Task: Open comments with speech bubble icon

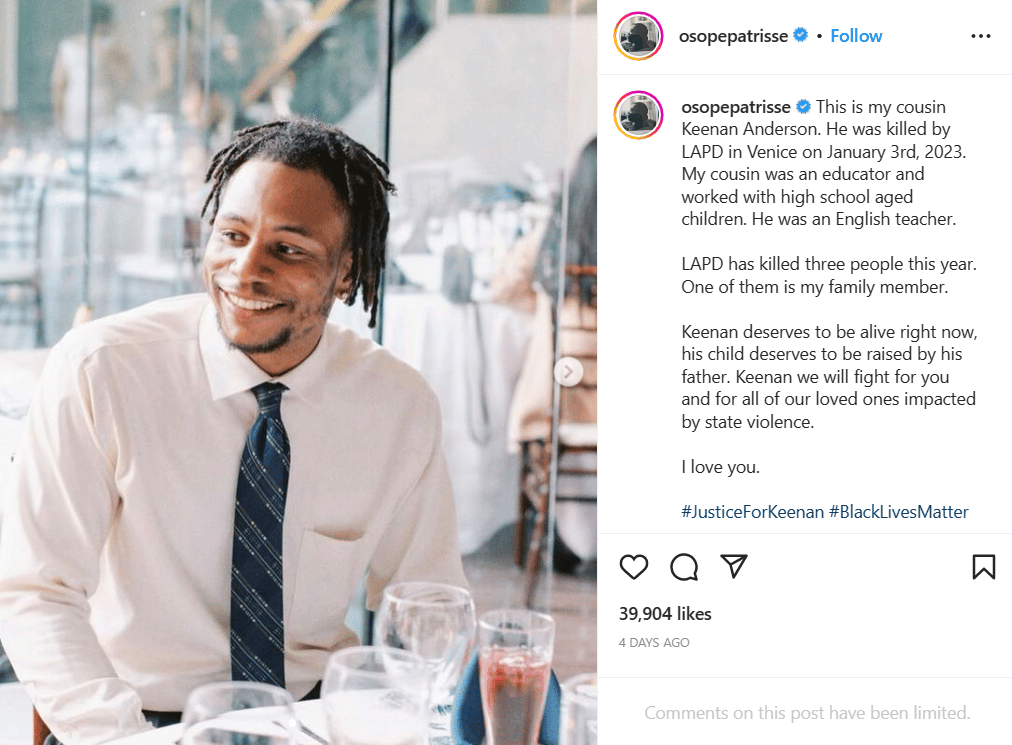Action: tap(683, 567)
